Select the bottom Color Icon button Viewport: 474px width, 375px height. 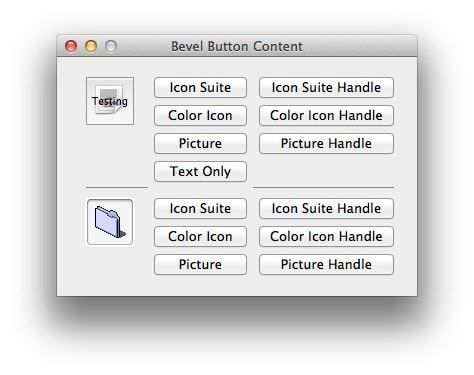click(x=200, y=237)
